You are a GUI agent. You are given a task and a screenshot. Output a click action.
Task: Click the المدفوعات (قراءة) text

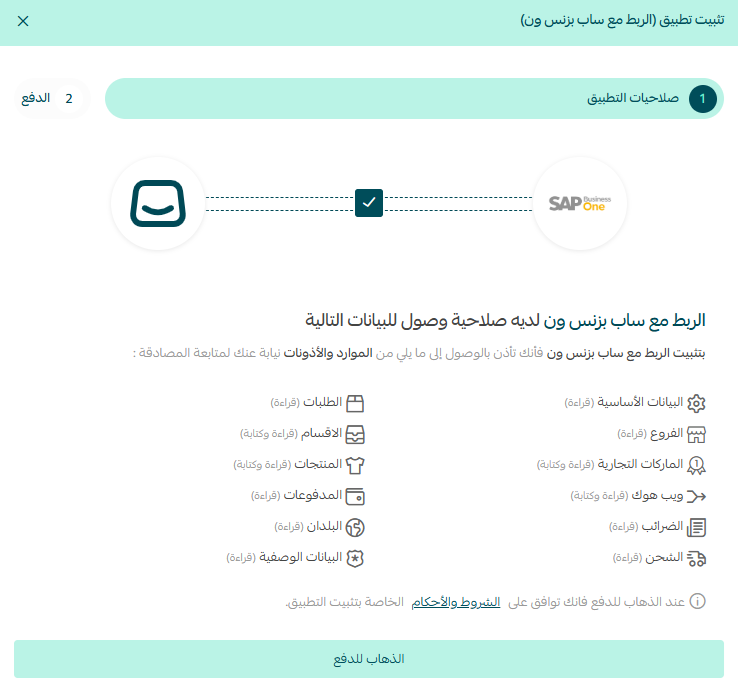(x=297, y=496)
